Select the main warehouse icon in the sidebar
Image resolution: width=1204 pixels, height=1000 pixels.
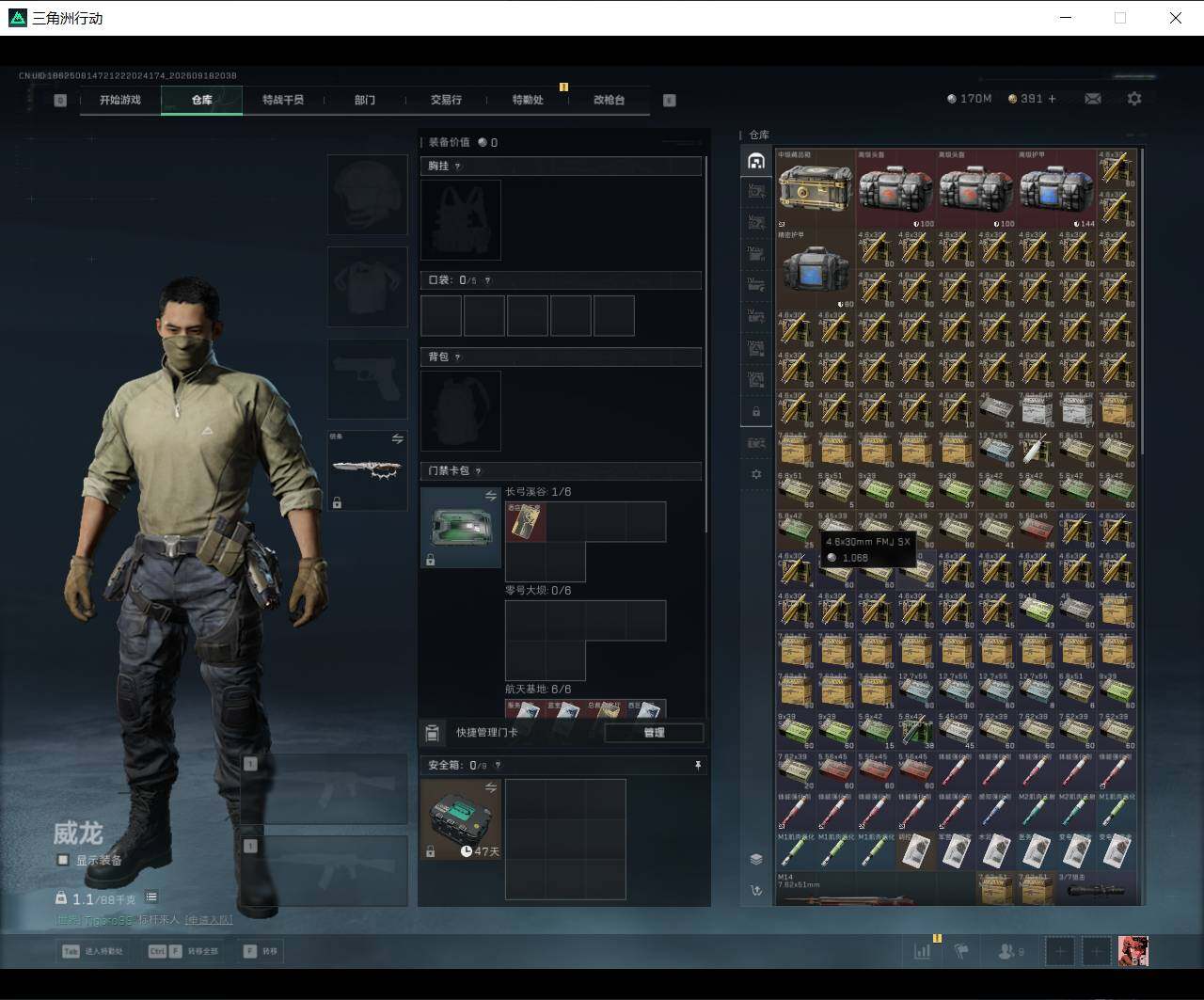756,161
